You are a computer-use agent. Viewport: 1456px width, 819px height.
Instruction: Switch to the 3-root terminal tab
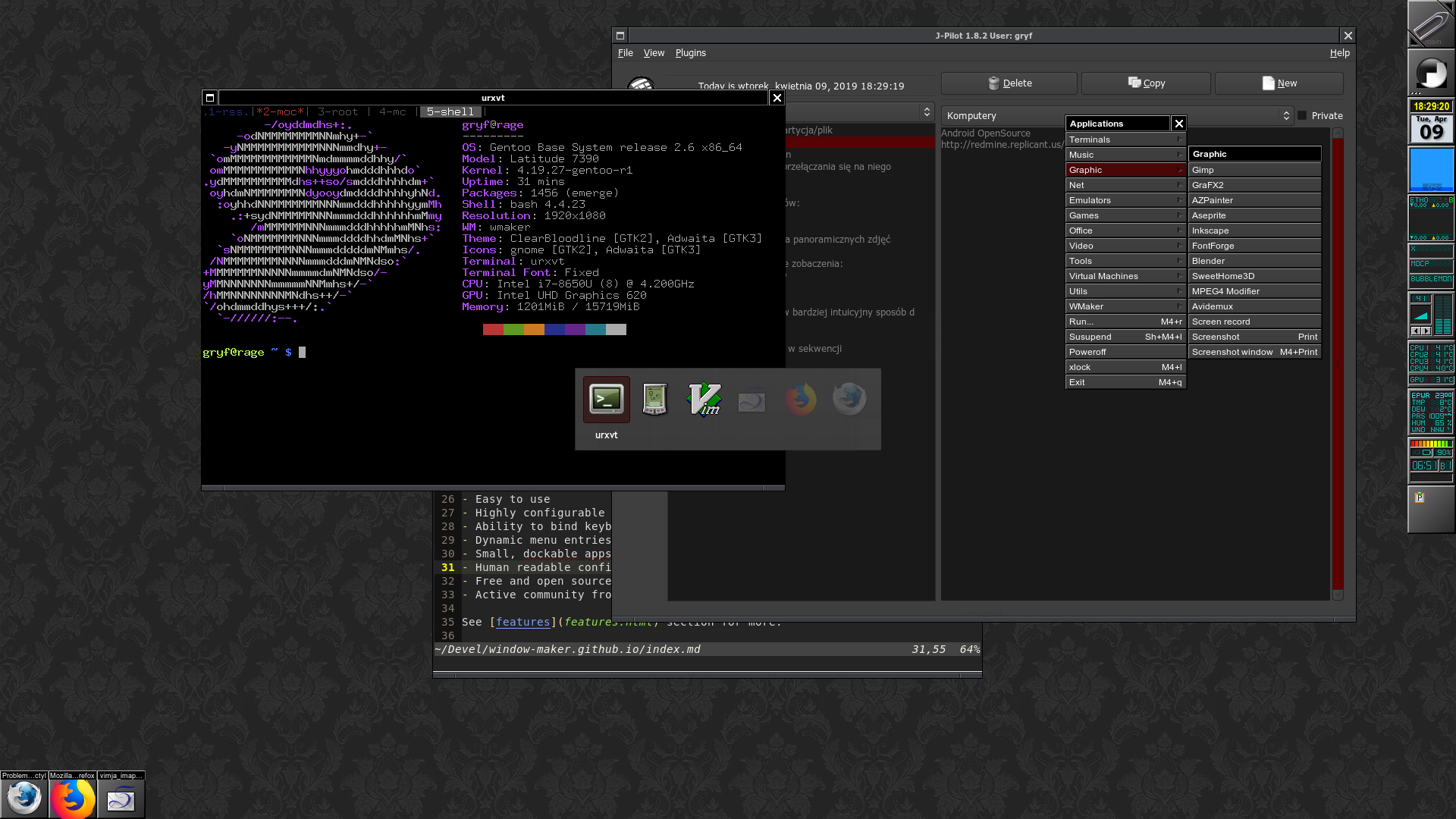click(337, 112)
